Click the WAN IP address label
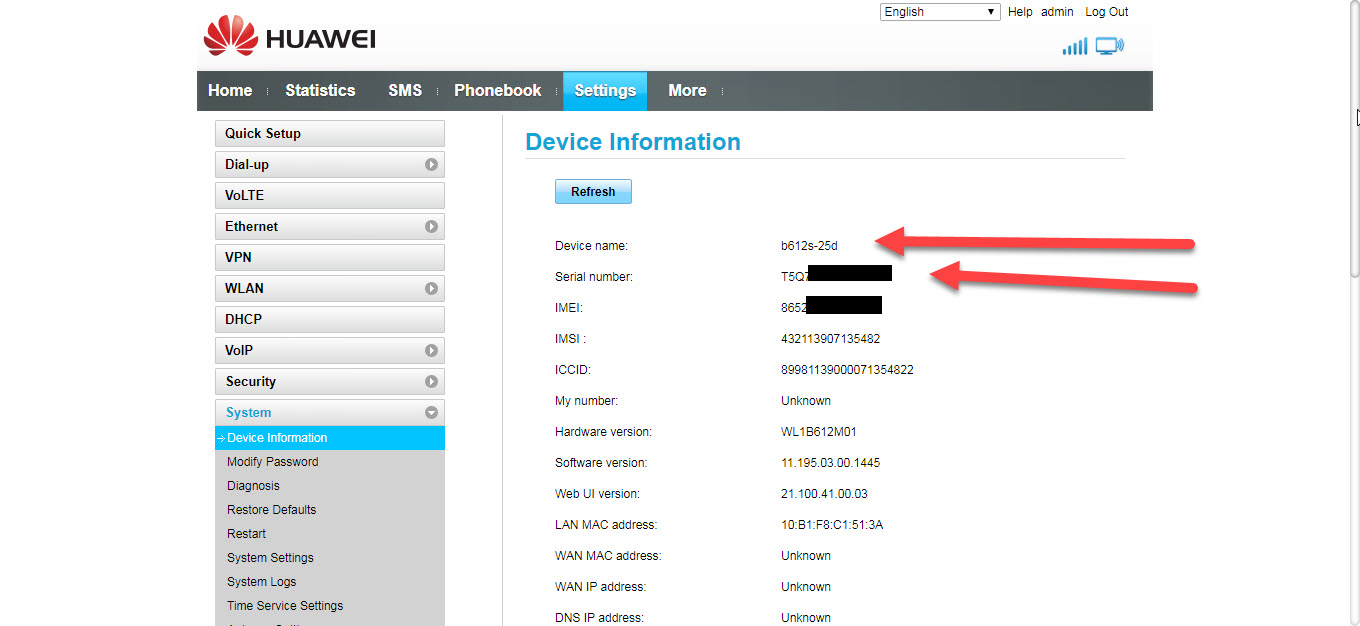1360x626 pixels. pyautogui.click(x=600, y=587)
